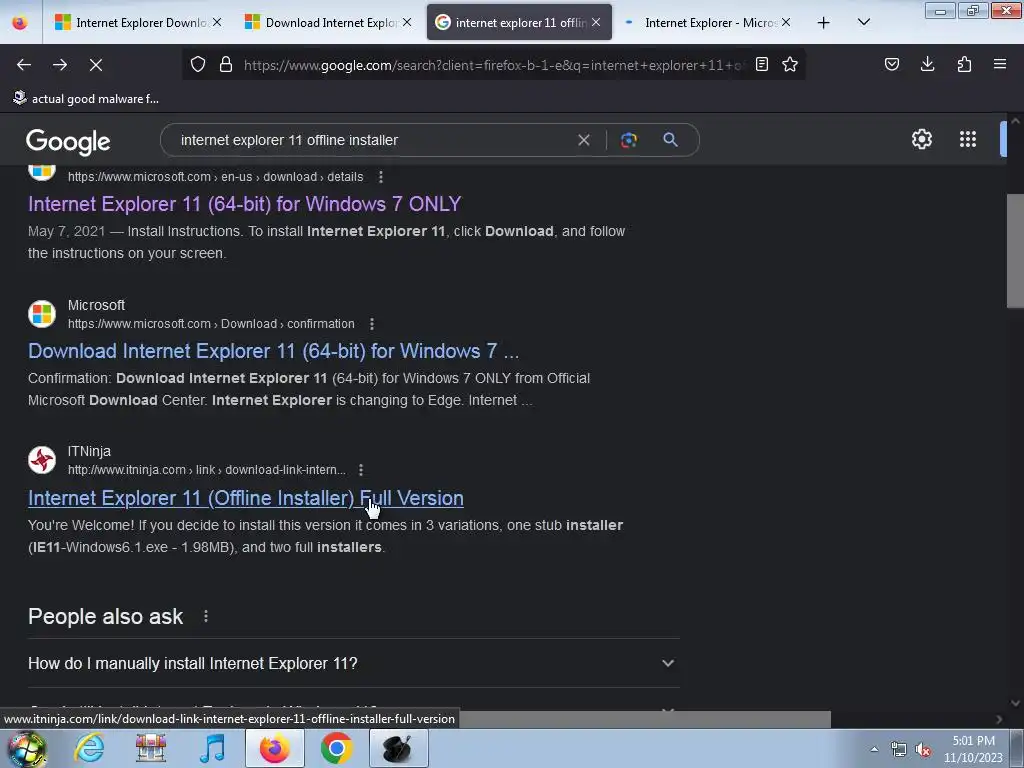Open the ITNinja Offline Installer Full Version link
The width and height of the screenshot is (1024, 768).
point(246,498)
